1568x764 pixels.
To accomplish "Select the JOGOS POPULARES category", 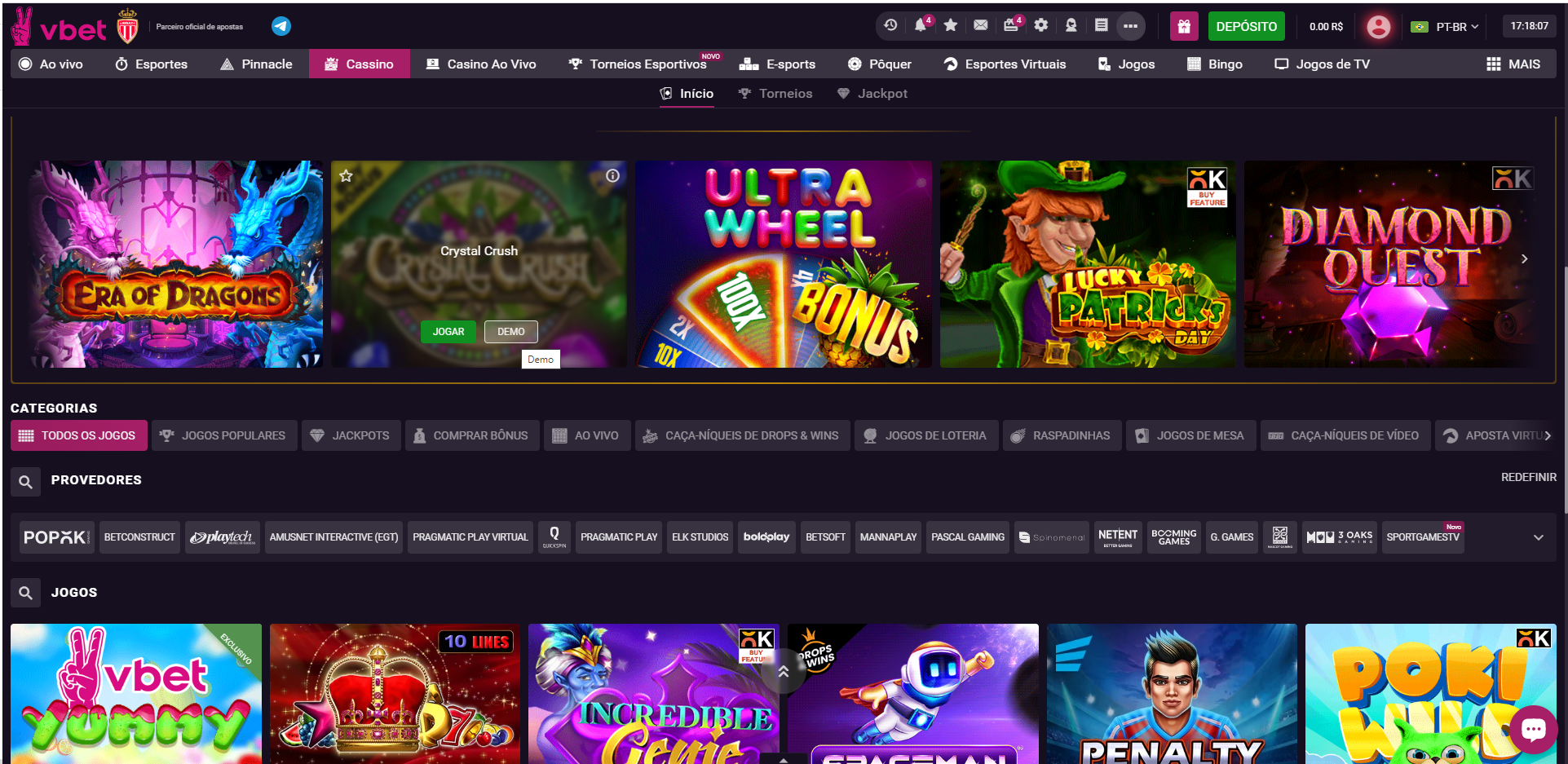I will [223, 435].
